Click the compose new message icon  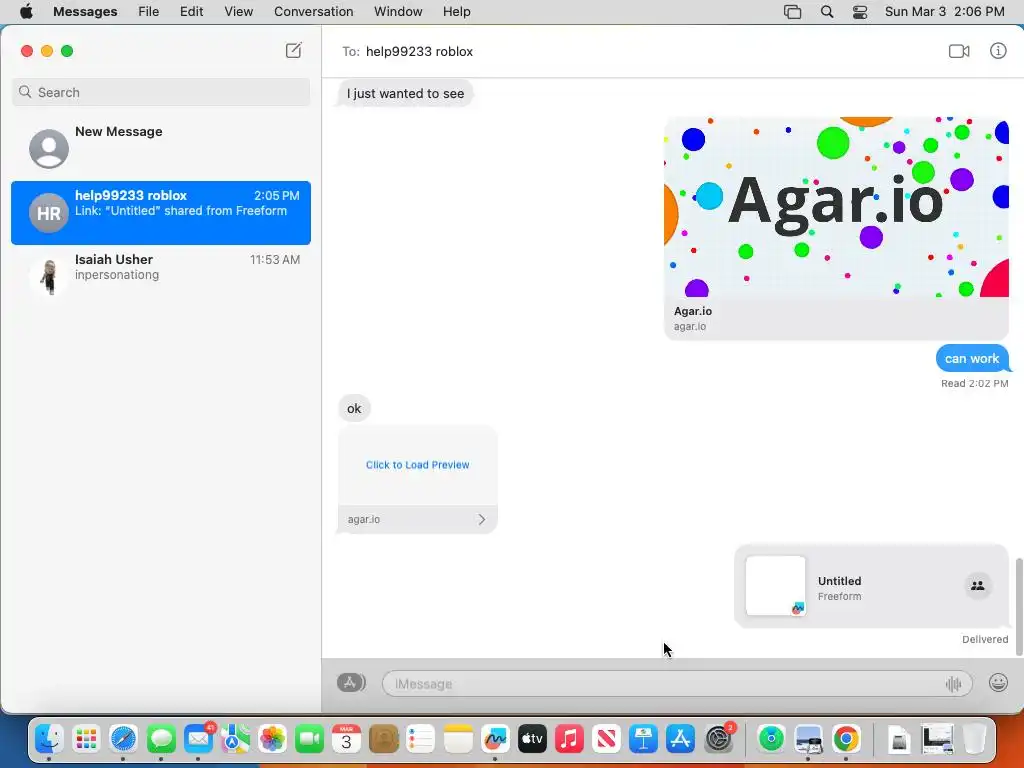293,50
